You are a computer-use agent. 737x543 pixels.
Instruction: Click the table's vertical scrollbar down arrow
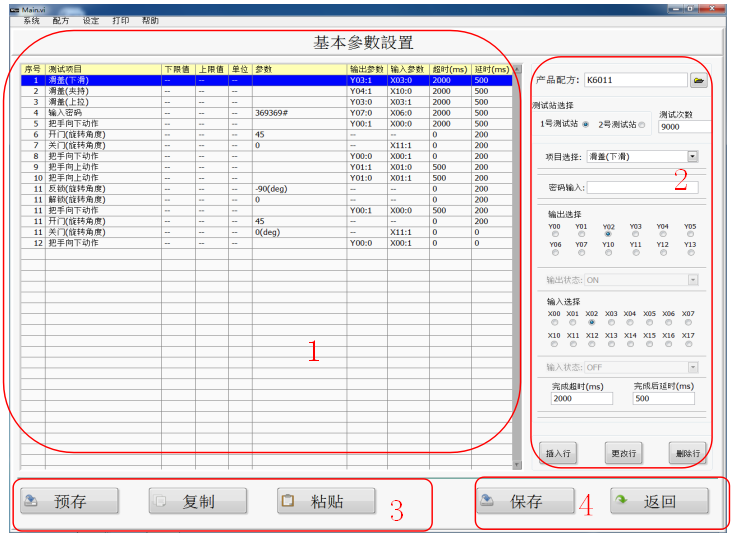coord(516,464)
